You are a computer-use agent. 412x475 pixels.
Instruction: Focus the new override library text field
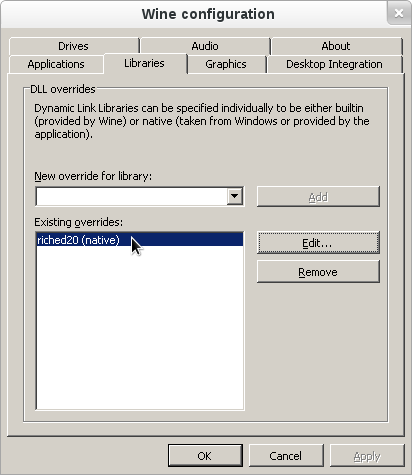coord(132,196)
